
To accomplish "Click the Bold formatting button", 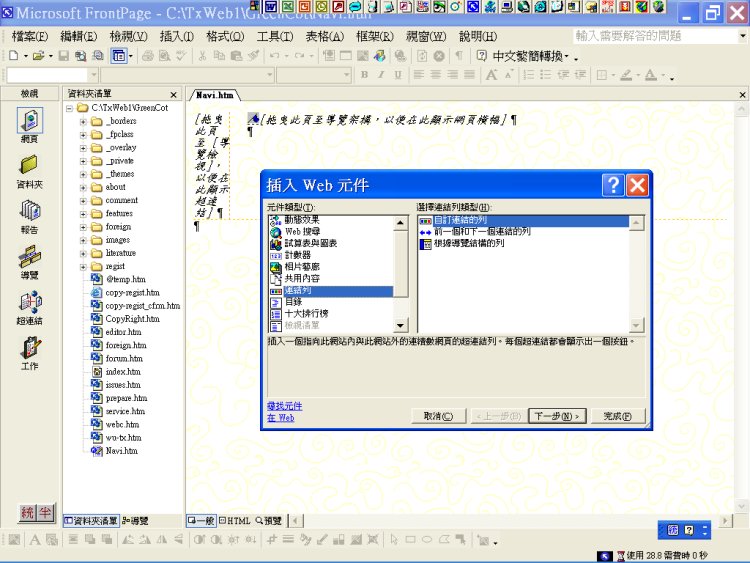I will [366, 75].
